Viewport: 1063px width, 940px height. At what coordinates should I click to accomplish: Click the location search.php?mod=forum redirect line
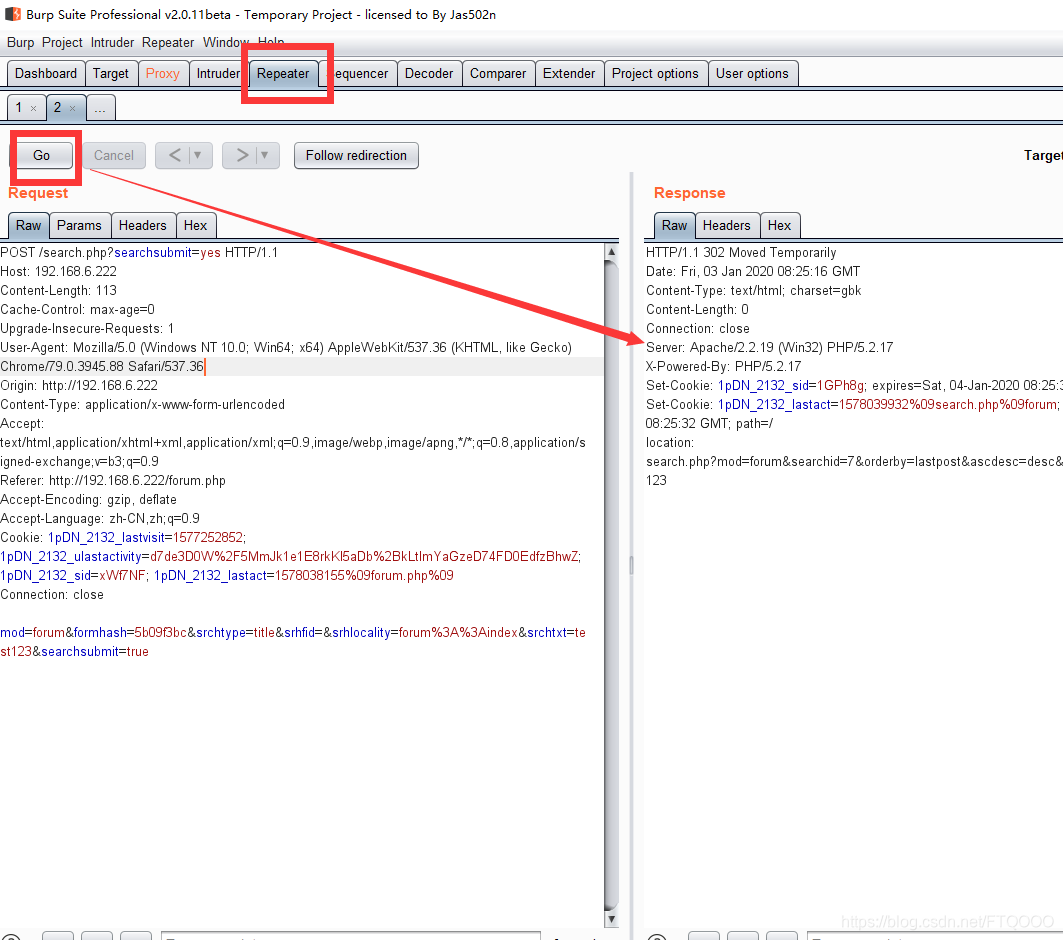[x=854, y=461]
